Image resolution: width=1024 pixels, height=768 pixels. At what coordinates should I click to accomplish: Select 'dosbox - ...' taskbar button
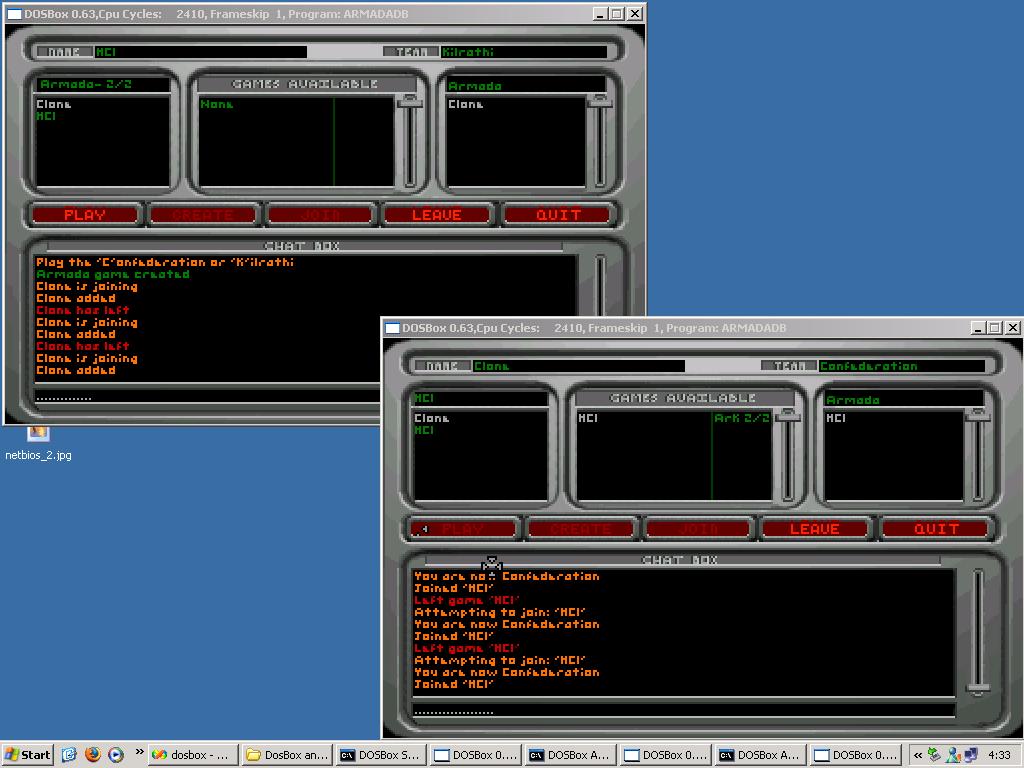tap(192, 755)
